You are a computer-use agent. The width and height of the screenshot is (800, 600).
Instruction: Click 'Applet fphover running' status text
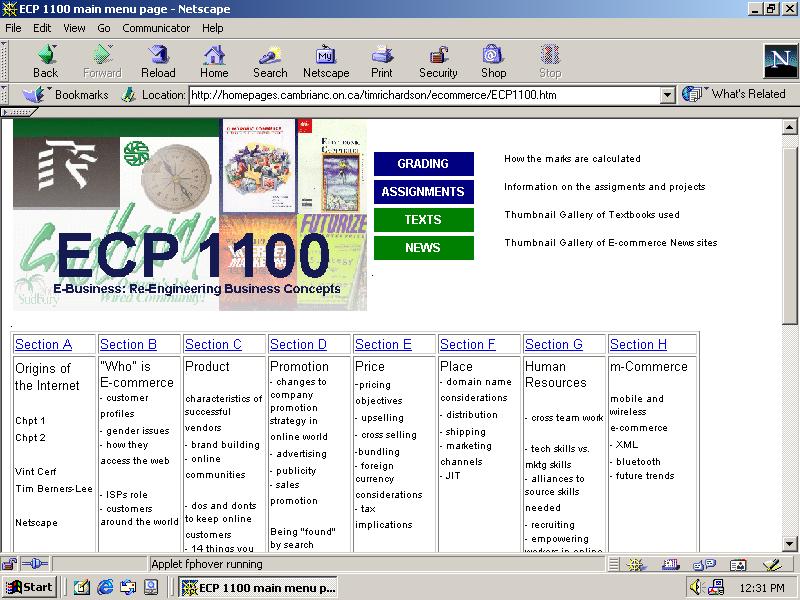click(207, 564)
